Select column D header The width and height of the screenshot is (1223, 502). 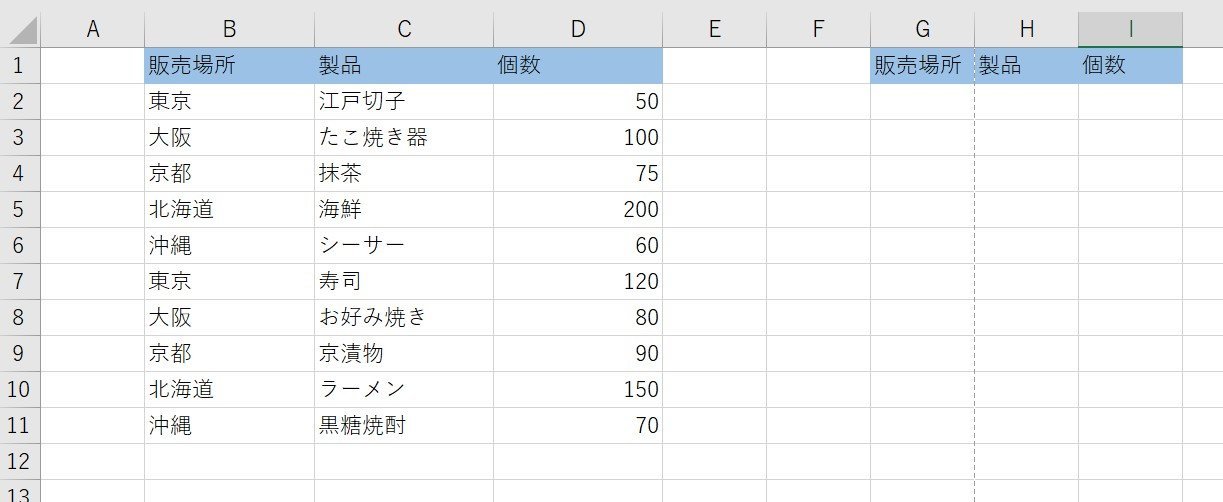[578, 29]
